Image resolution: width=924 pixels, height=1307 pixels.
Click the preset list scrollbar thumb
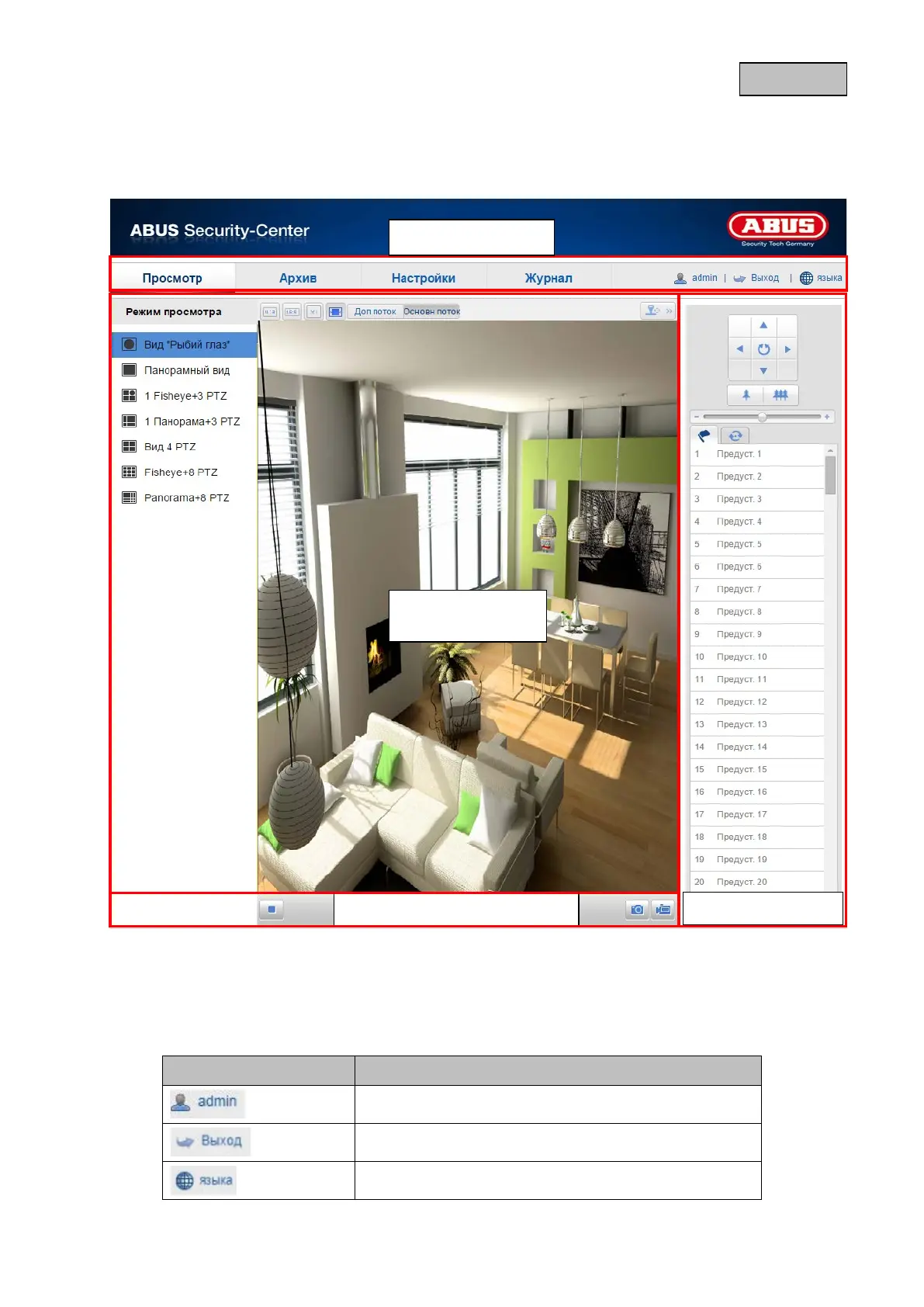click(830, 475)
